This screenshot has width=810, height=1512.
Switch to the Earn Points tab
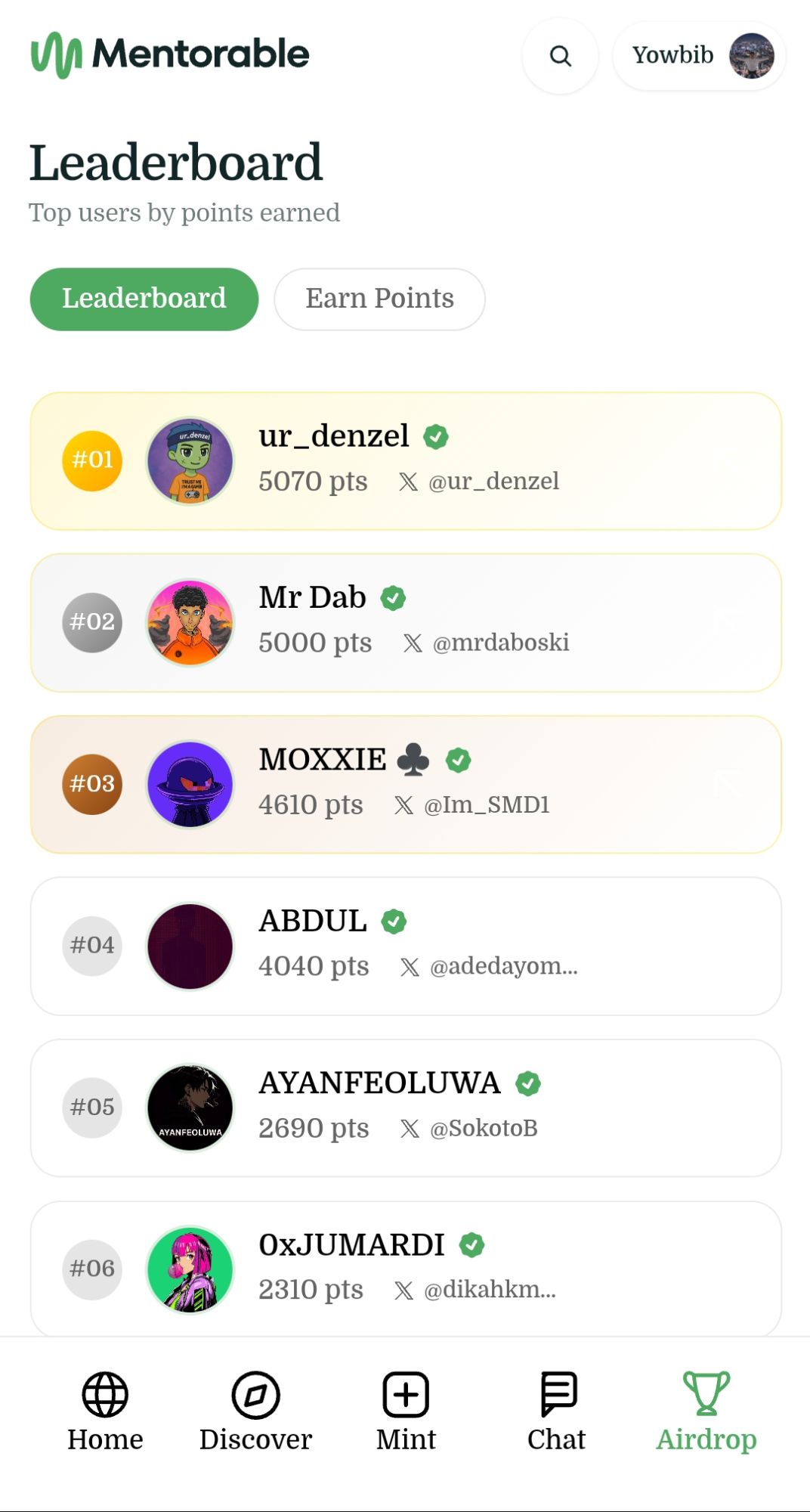click(x=379, y=299)
